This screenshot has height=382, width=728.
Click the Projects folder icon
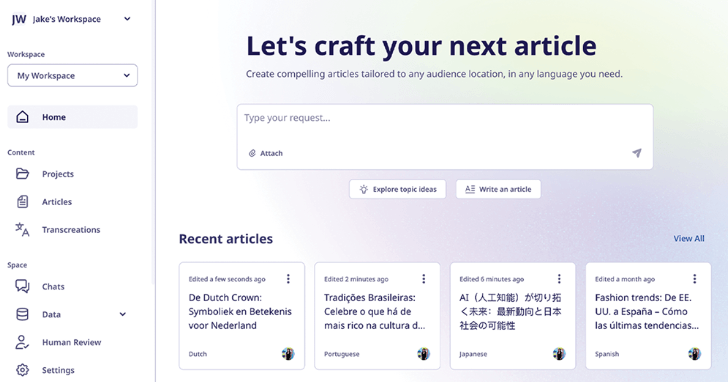(x=22, y=174)
